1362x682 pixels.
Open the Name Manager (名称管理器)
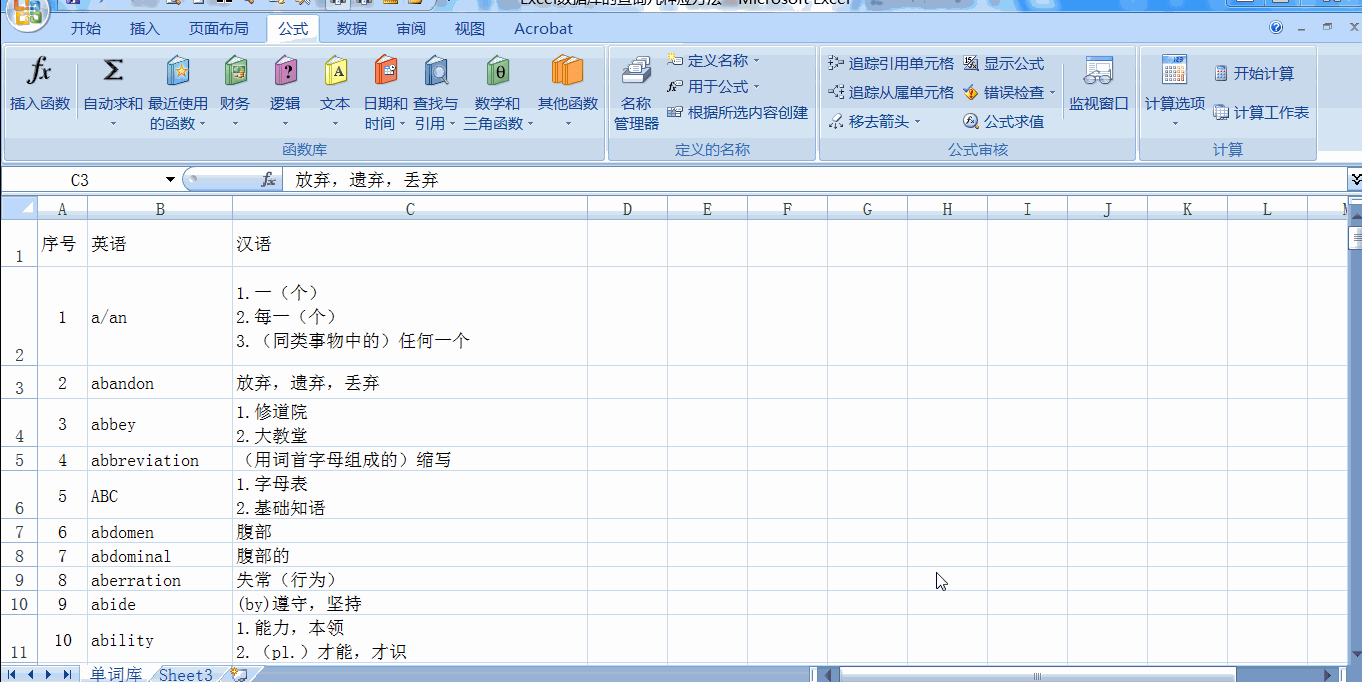point(636,95)
